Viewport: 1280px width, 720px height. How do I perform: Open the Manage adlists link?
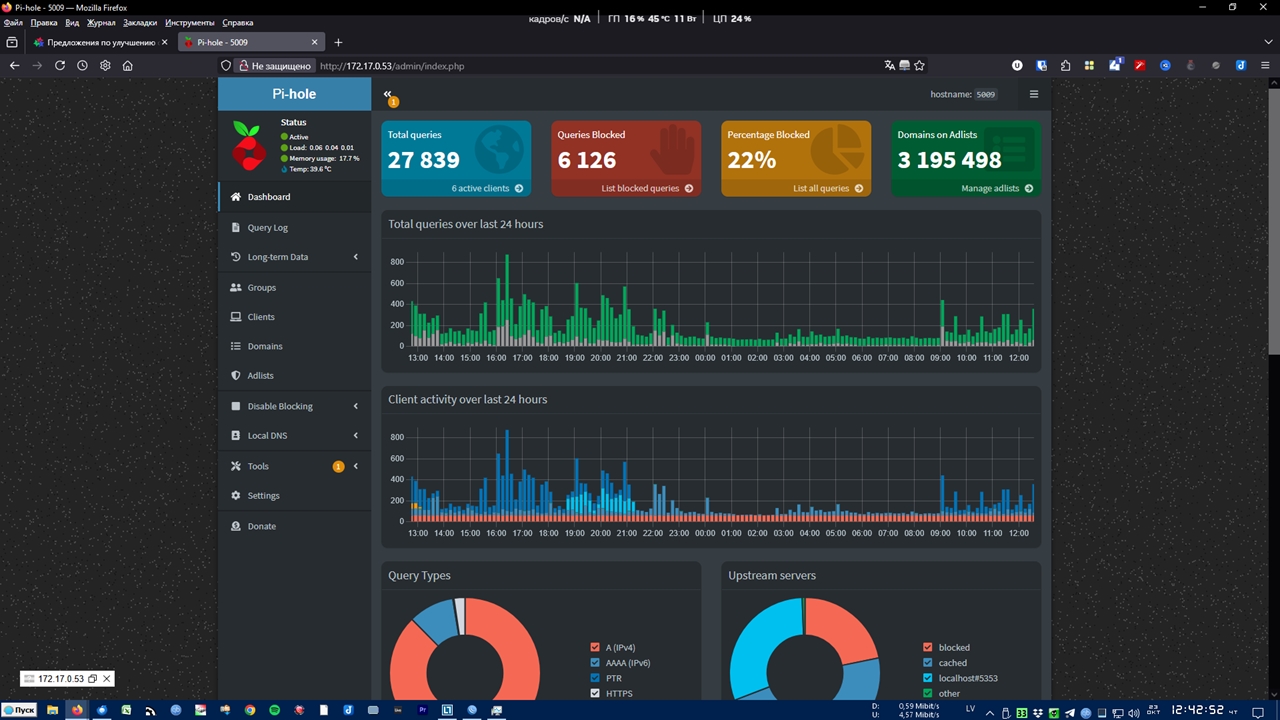pos(990,188)
